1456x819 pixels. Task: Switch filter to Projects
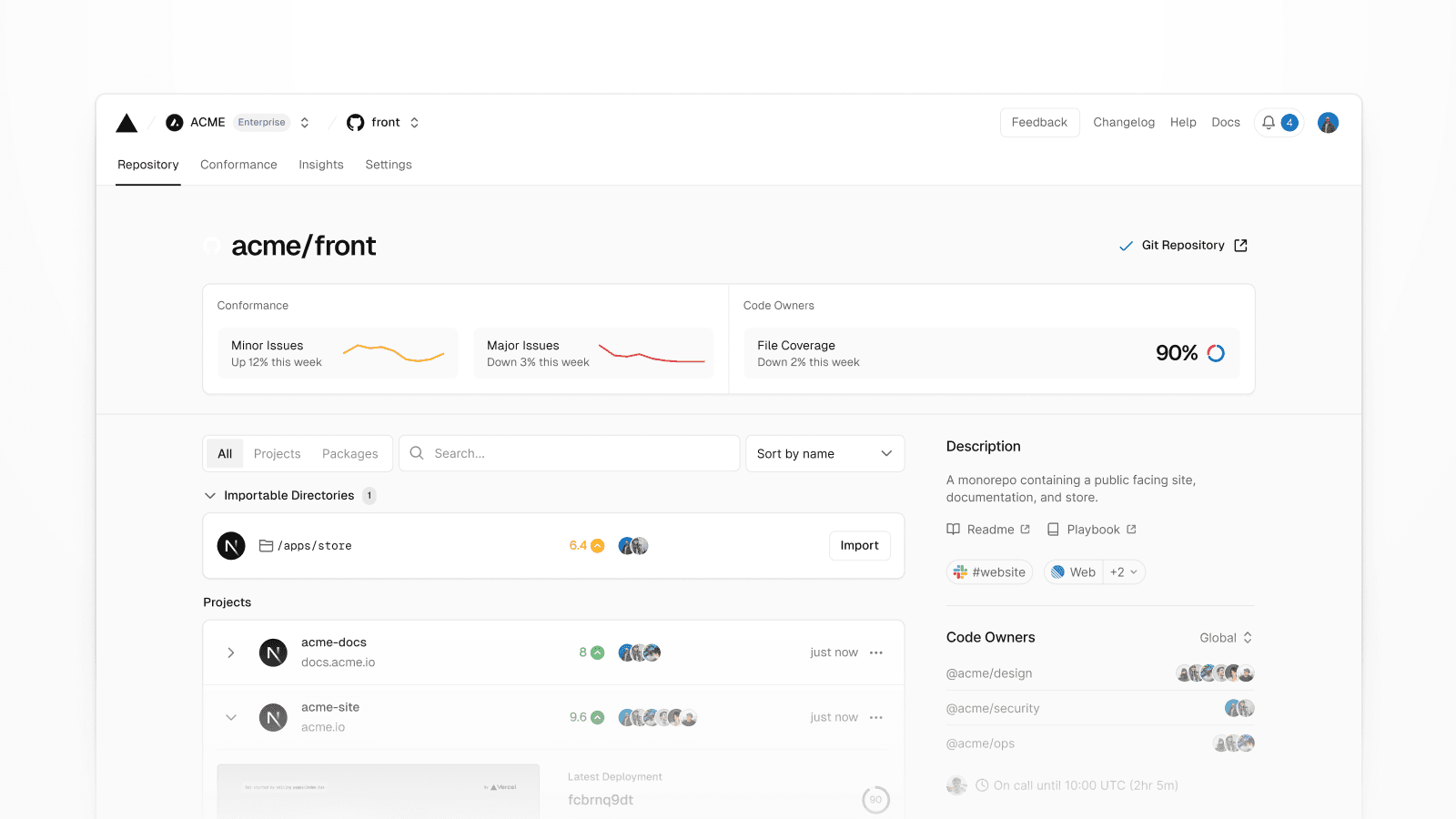277,454
